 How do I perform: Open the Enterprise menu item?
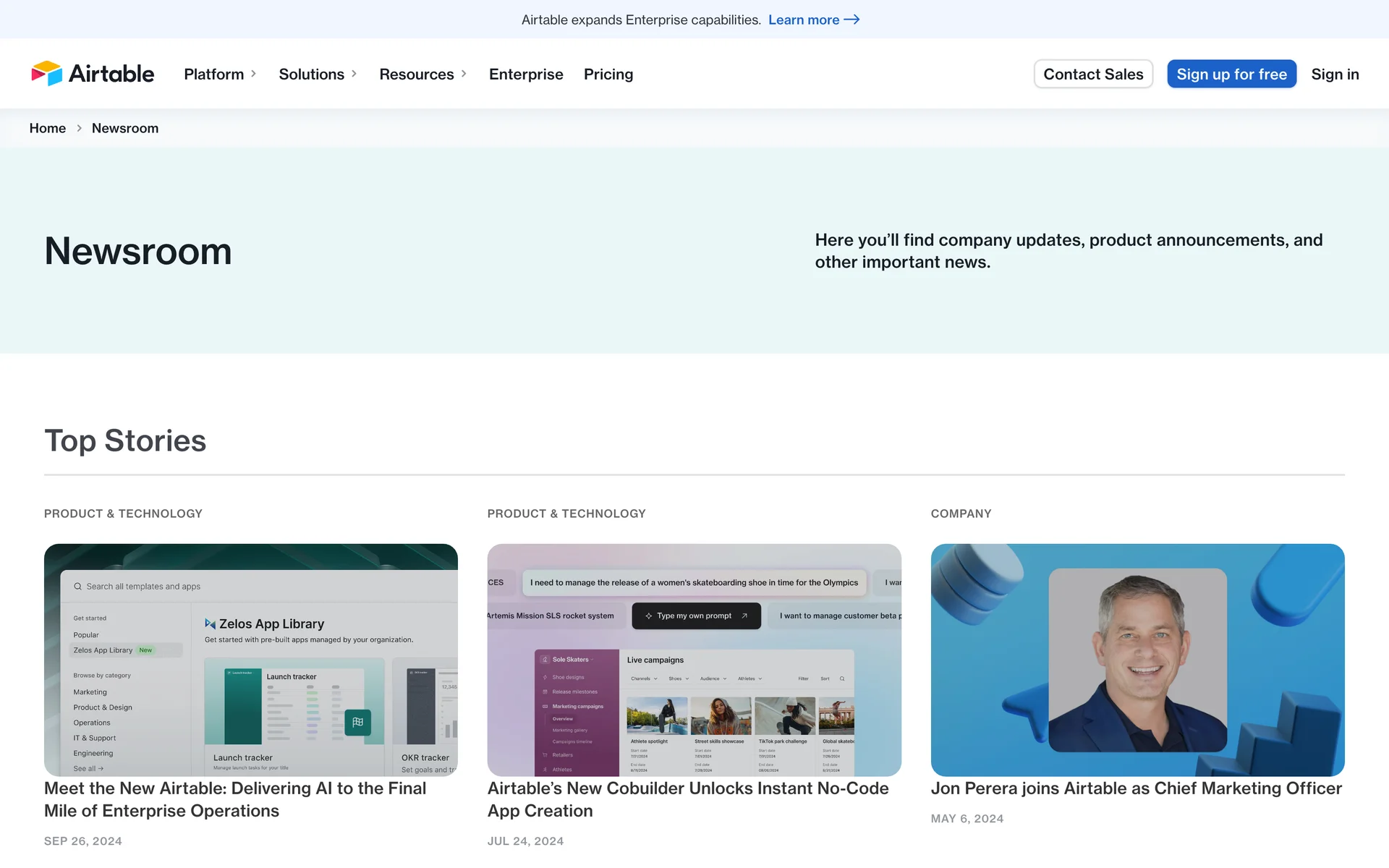[x=526, y=74]
